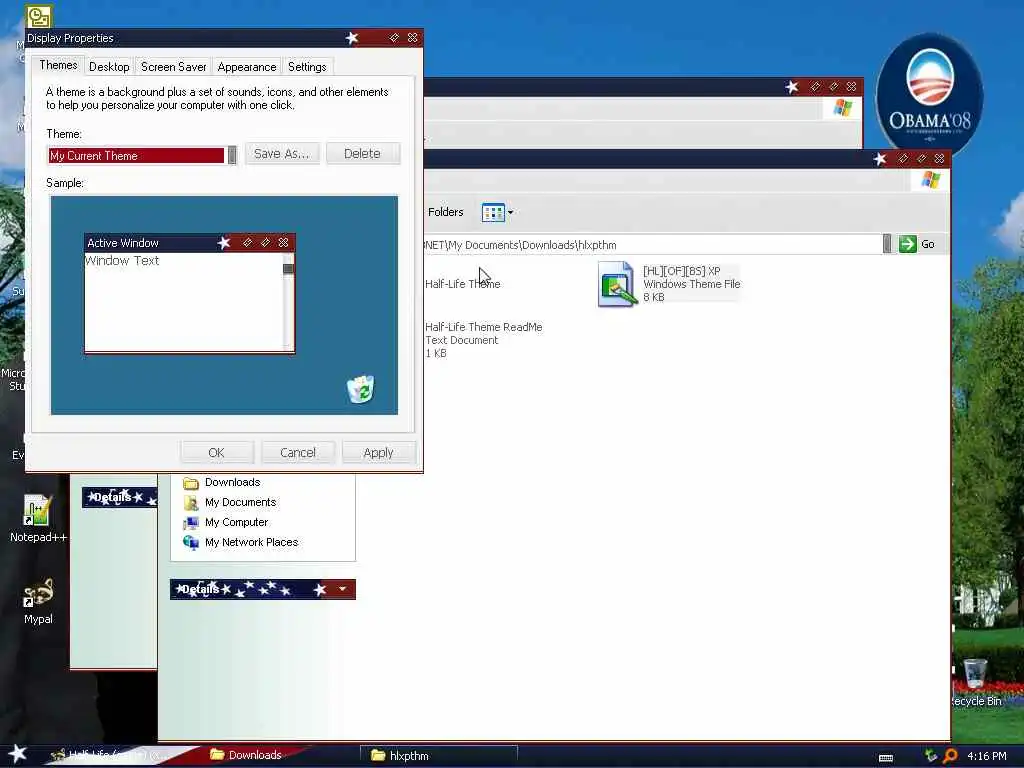Click the My Current Theme combo box
The image size is (1024, 768).
pos(142,155)
